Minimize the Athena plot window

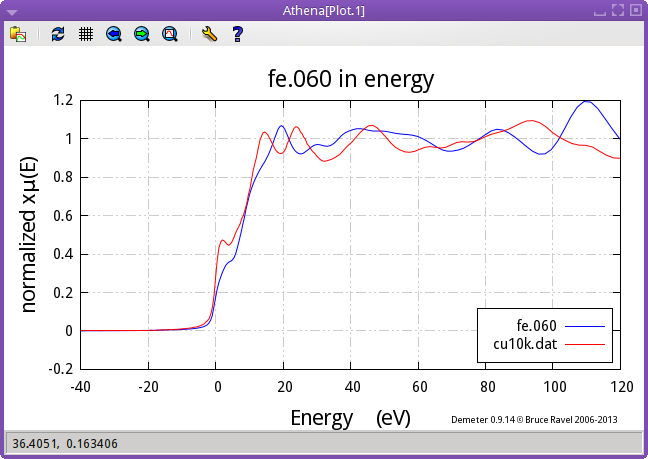pyautogui.click(x=601, y=9)
